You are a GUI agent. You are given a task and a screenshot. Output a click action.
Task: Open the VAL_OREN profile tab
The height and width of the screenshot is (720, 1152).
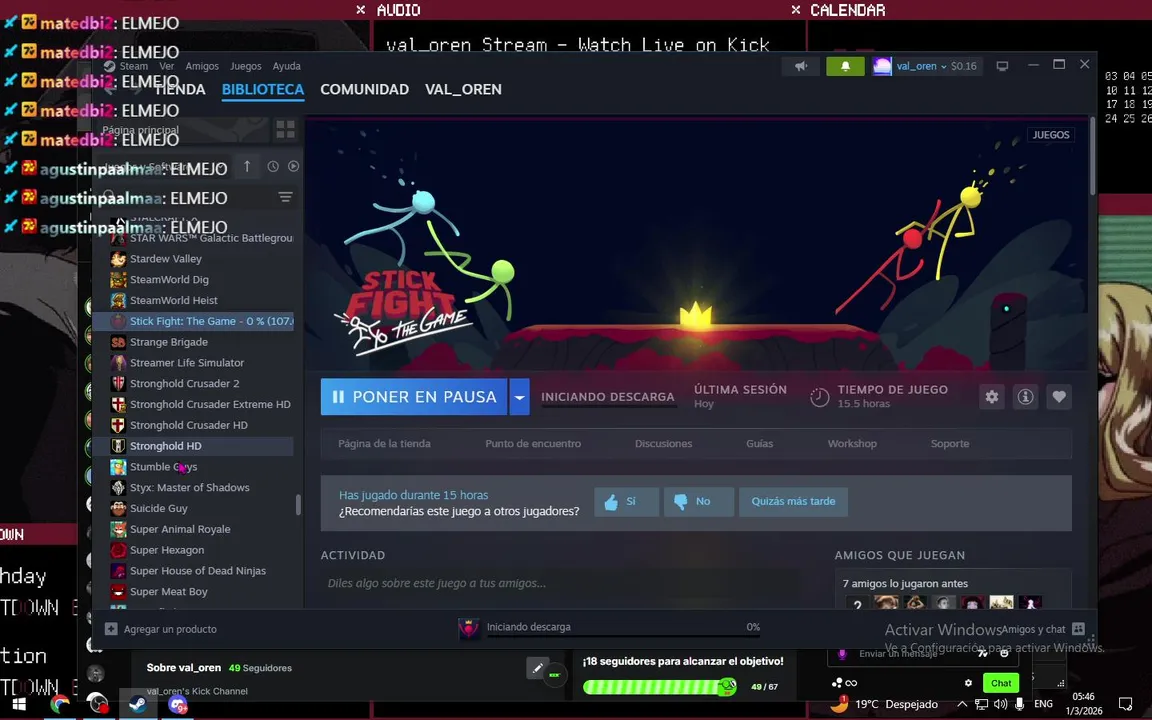(x=463, y=90)
